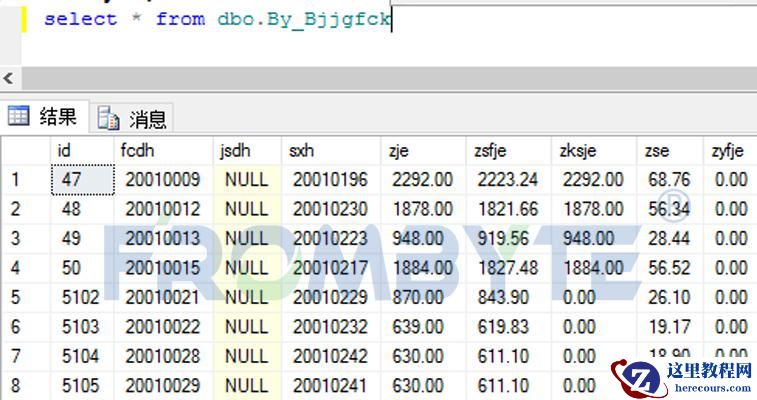The image size is (757, 400).
Task: Select row header number 8
Action: 26,386
